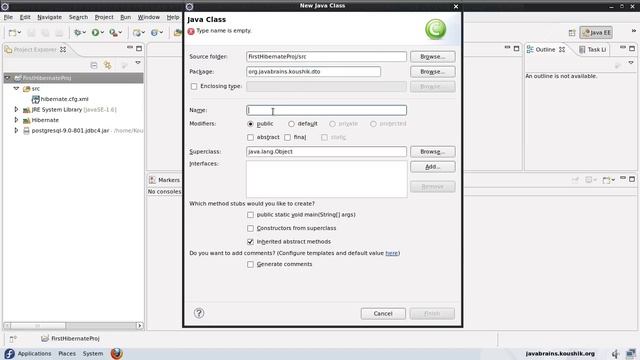Switch to the Task List tab

pos(593,49)
